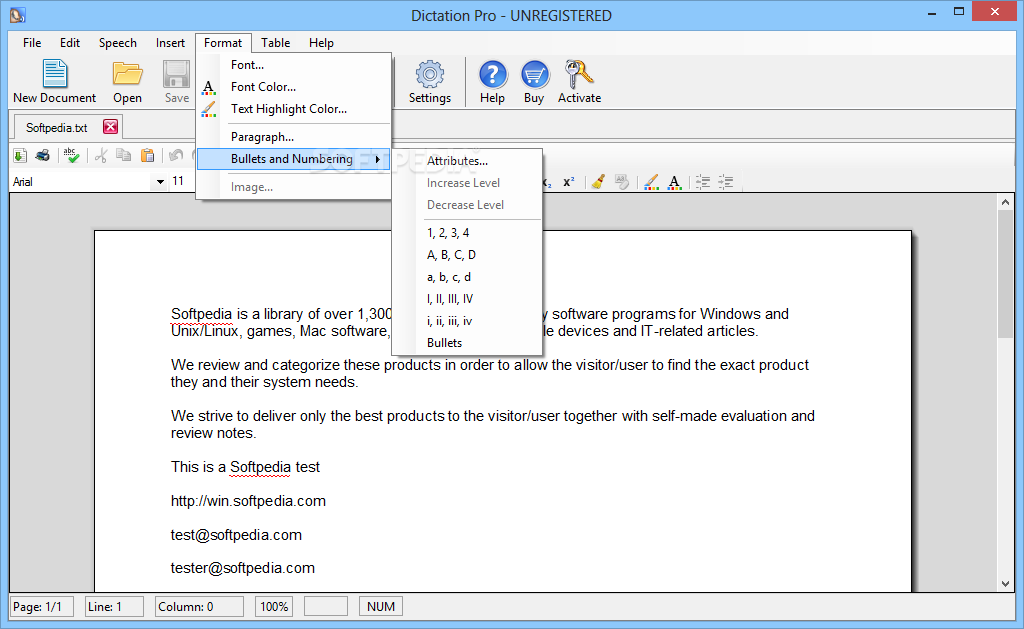
Task: Click the vertical scrollbar thumb
Action: point(1005,273)
